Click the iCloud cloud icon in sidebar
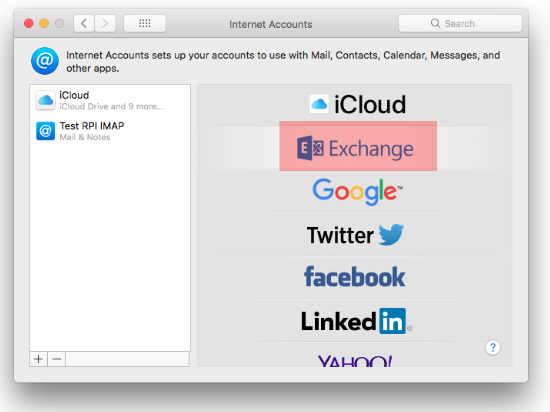The image size is (550, 412). [x=46, y=100]
